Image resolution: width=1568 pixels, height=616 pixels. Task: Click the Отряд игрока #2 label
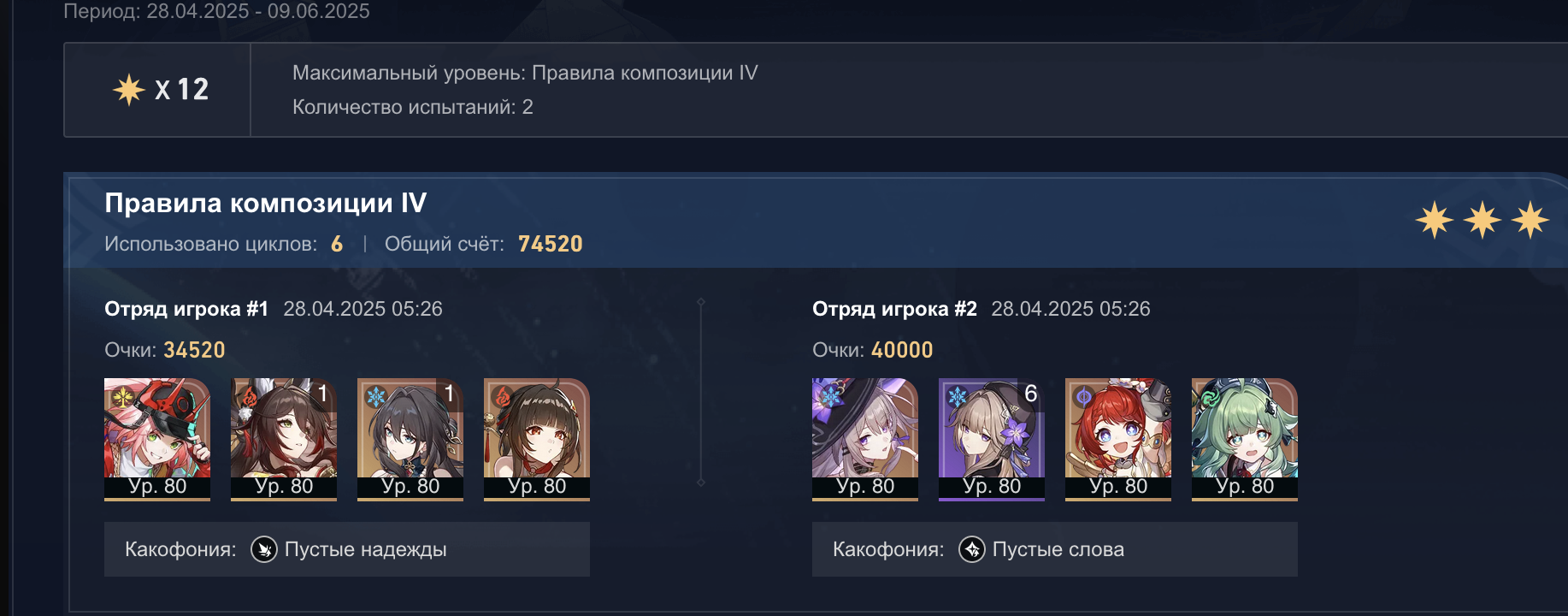point(894,309)
